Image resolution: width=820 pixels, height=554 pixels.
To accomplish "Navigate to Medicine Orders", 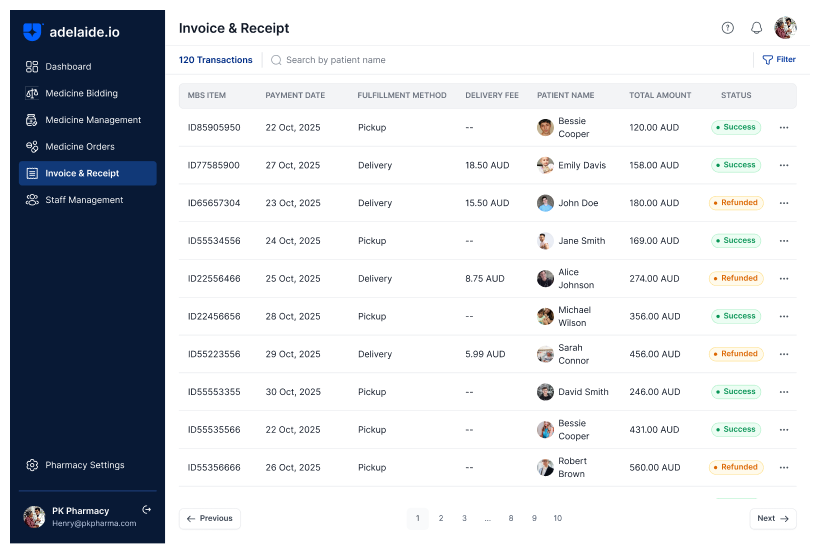I will point(79,147).
